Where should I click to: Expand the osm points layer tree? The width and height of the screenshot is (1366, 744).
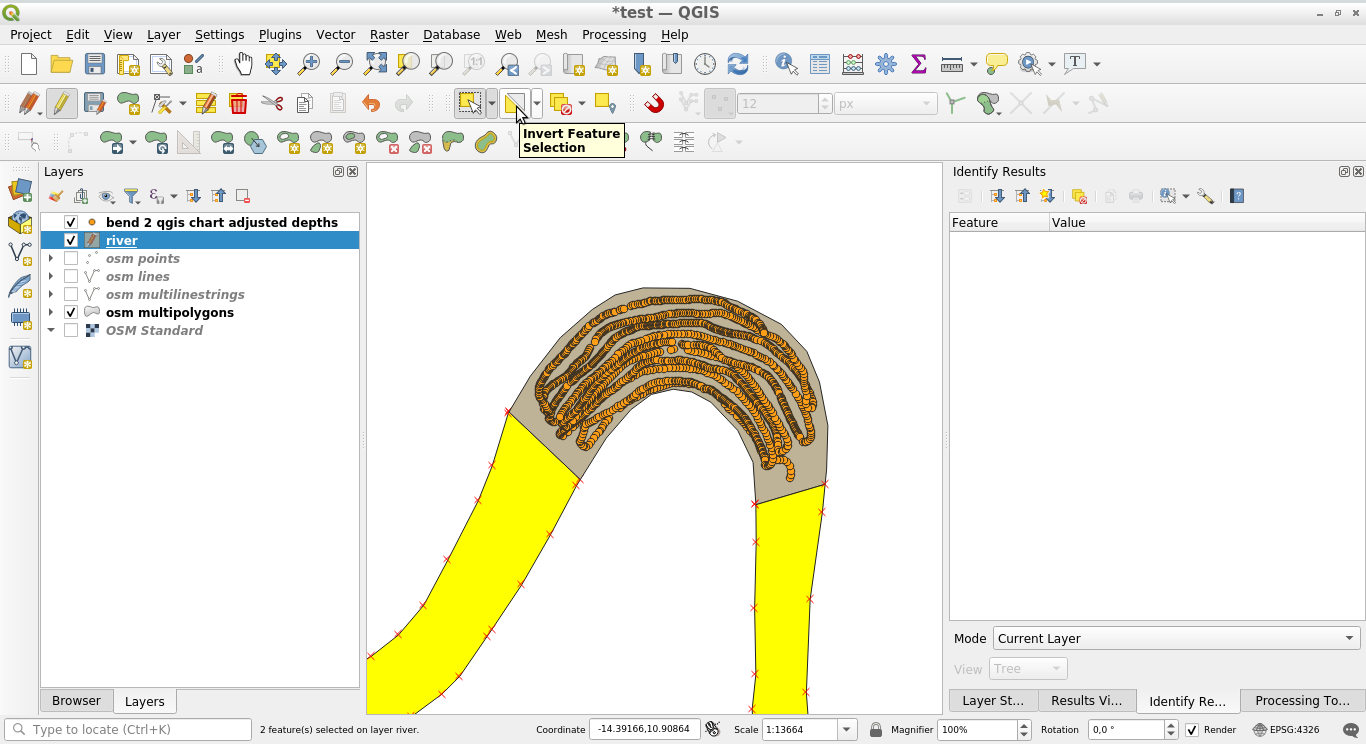51,258
